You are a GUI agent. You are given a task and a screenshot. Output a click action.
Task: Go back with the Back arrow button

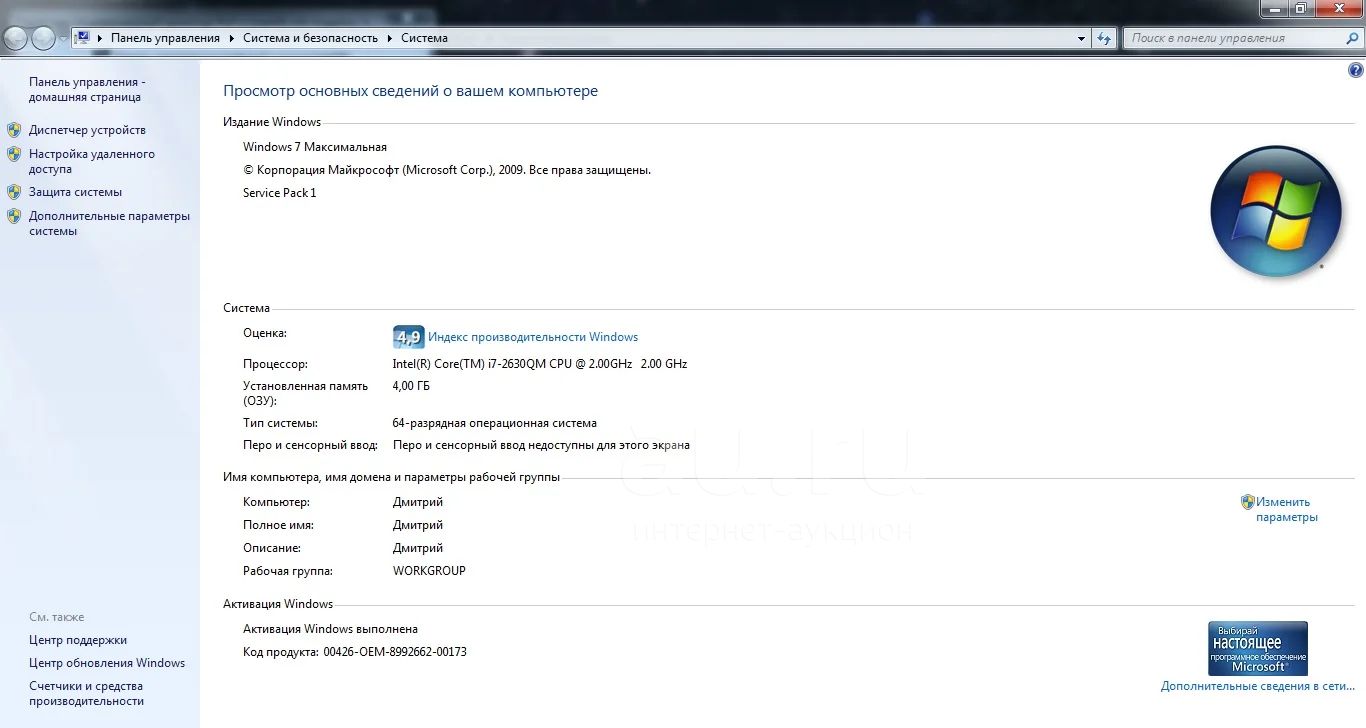16,39
